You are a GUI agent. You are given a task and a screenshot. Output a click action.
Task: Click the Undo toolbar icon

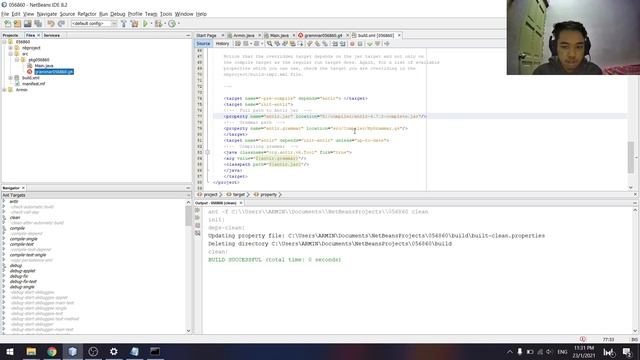(x=51, y=24)
